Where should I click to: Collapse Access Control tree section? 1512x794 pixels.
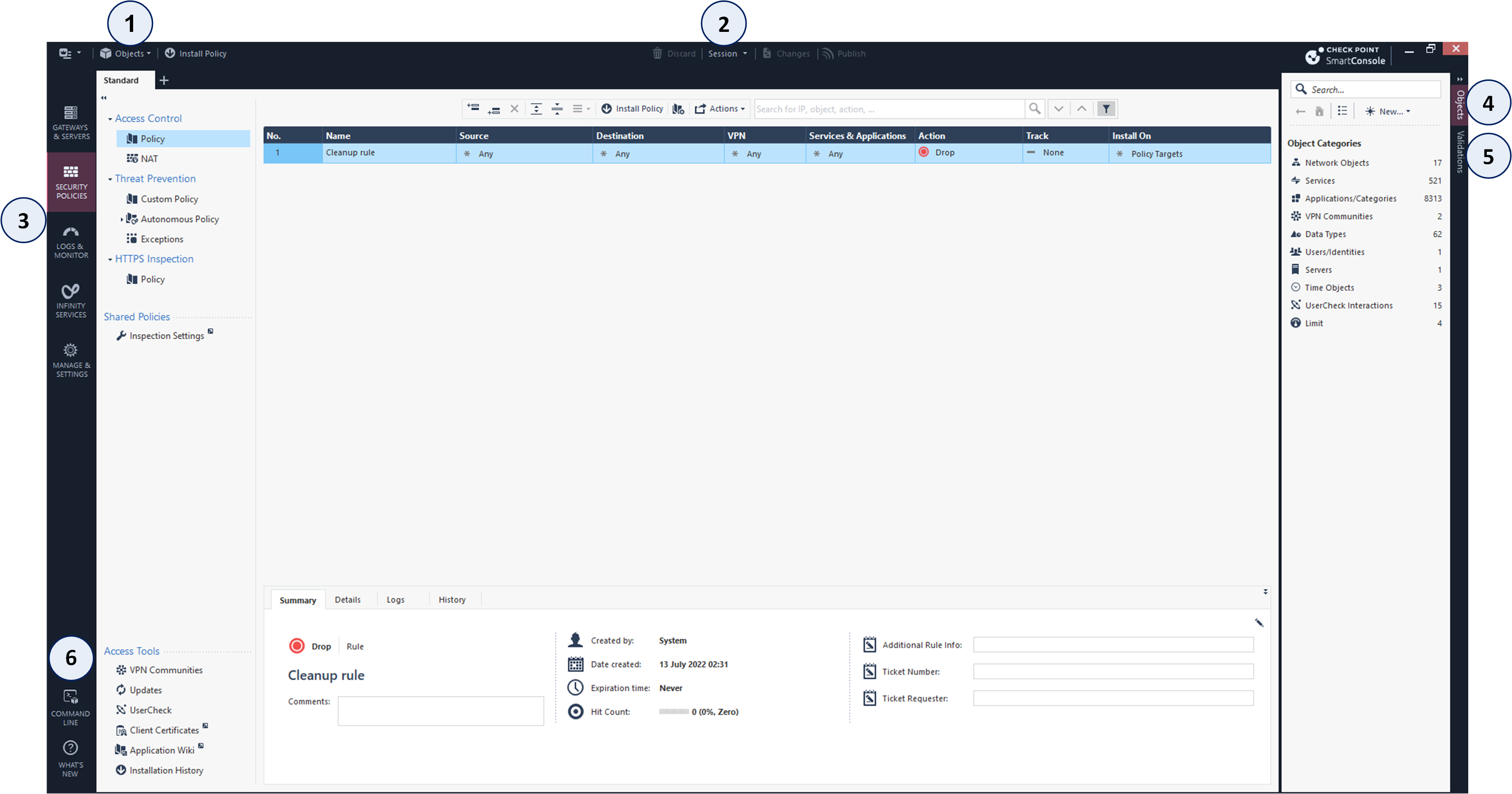coord(110,119)
